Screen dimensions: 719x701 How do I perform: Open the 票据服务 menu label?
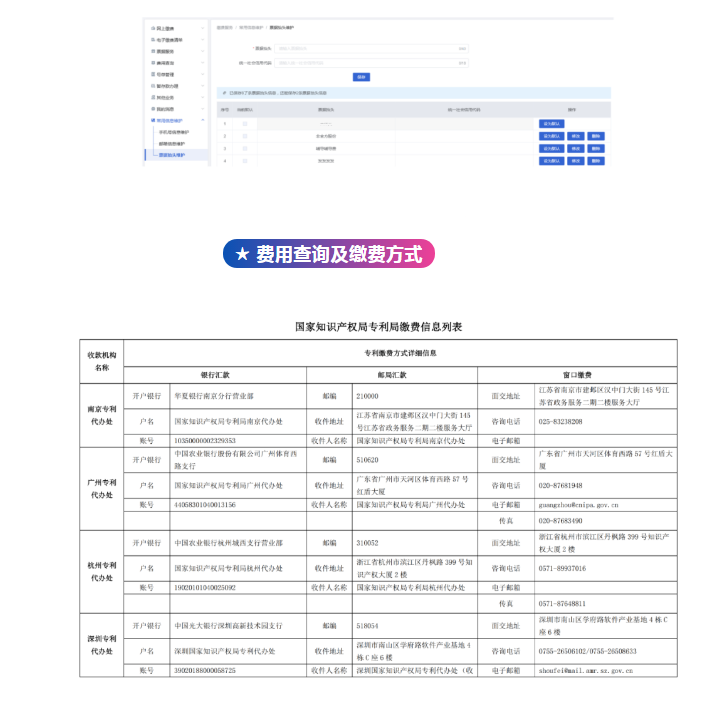[x=165, y=51]
